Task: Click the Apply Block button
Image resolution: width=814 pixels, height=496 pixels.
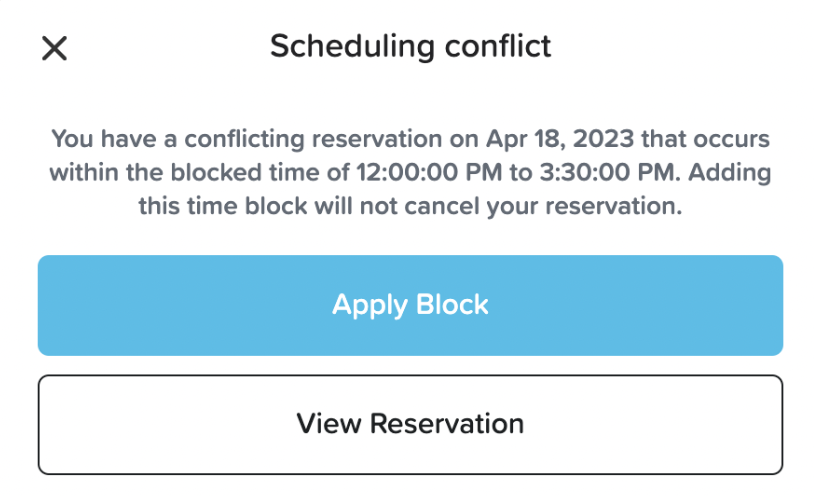Action: (410, 305)
